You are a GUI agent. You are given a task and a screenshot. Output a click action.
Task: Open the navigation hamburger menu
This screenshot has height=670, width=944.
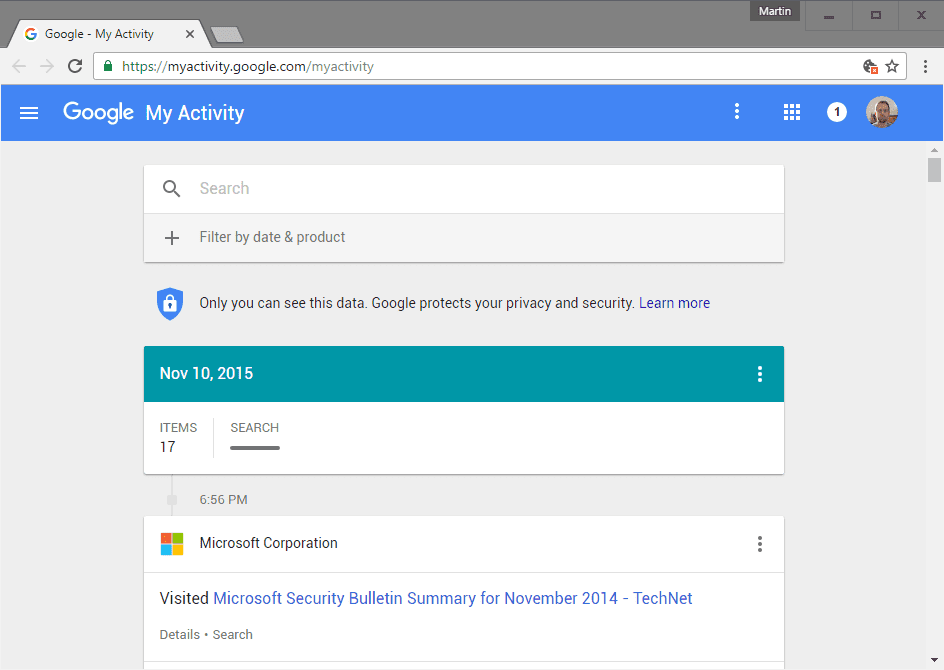28,112
